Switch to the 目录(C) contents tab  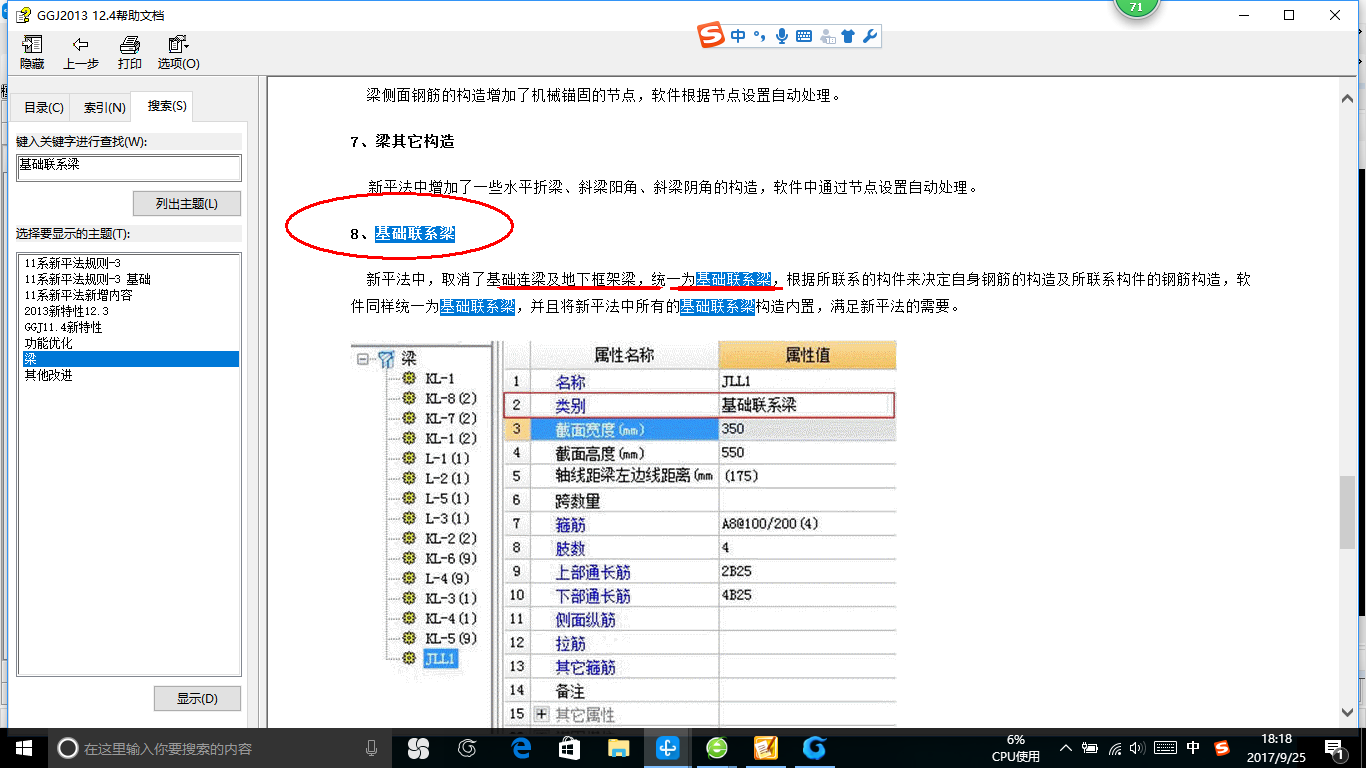44,107
